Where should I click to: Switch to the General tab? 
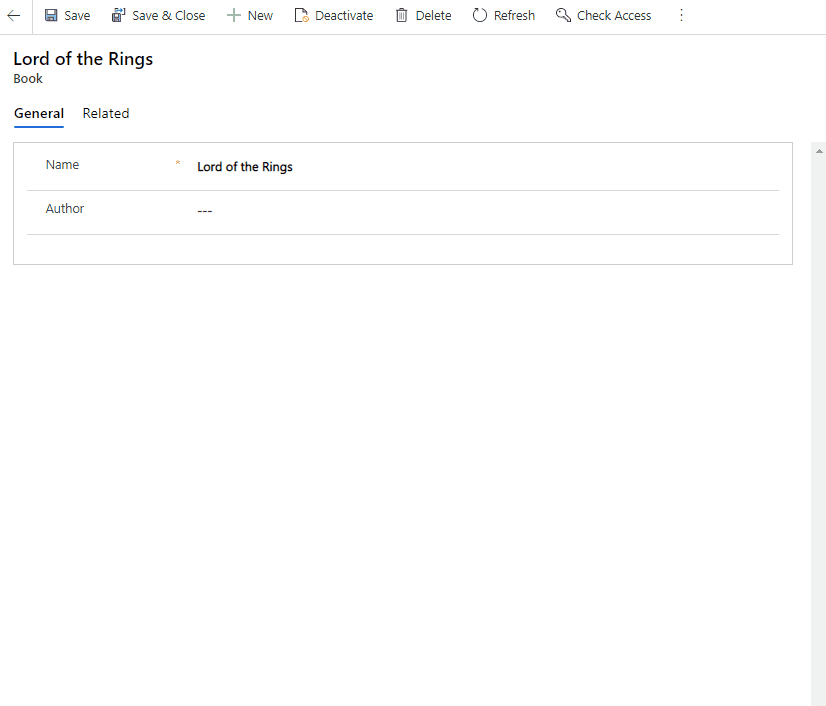click(x=39, y=113)
